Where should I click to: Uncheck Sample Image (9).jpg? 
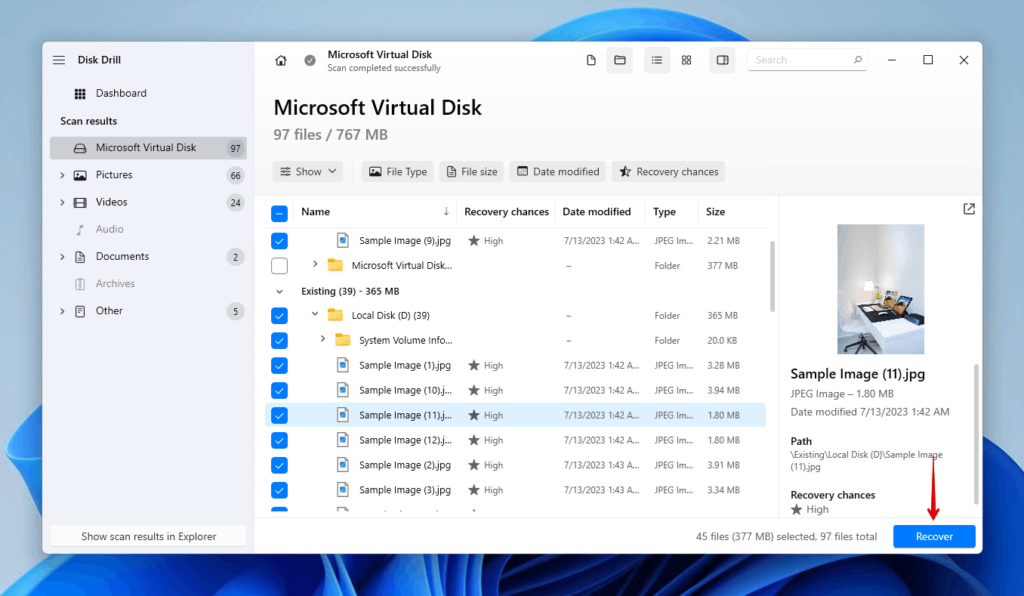click(x=279, y=240)
